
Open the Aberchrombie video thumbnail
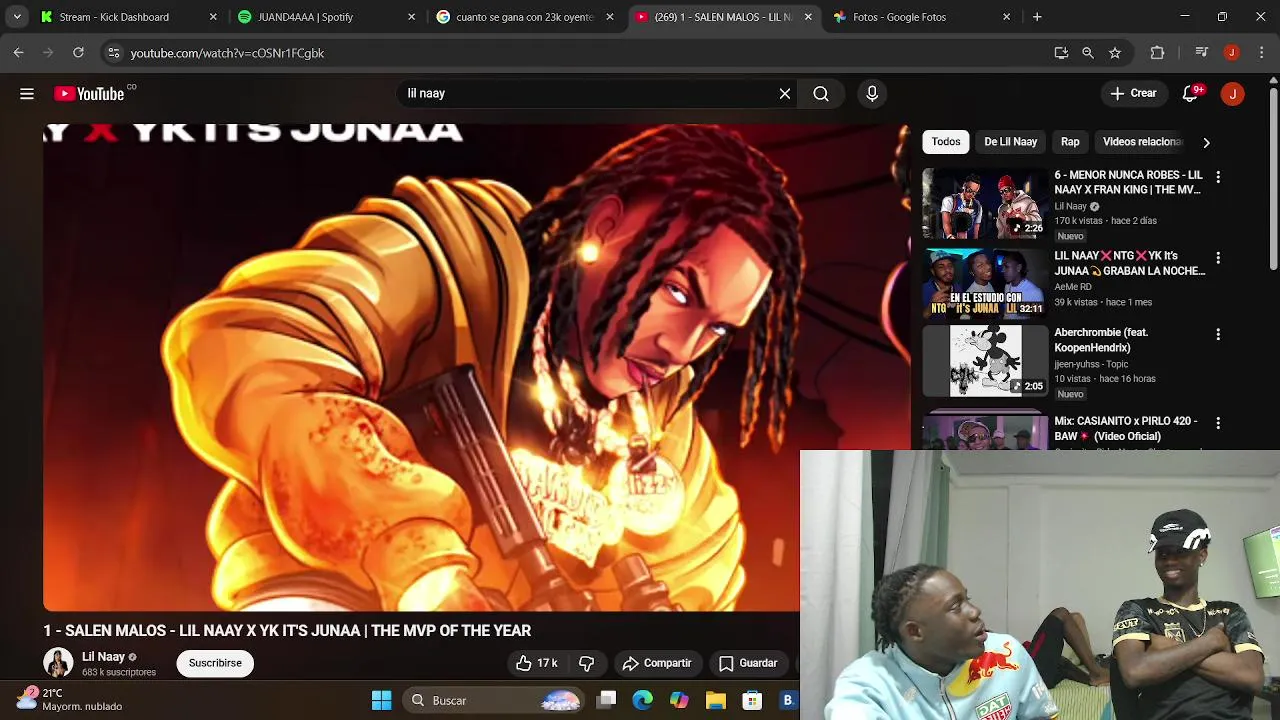(985, 360)
